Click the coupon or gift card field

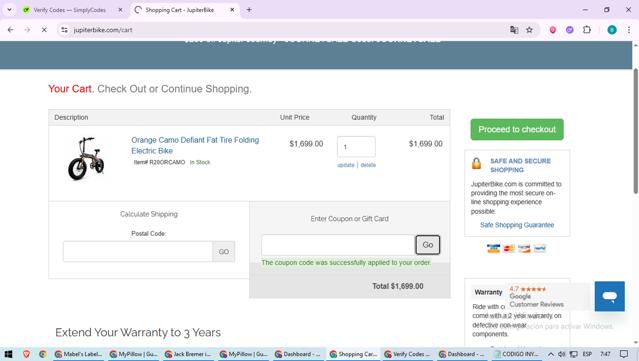pos(338,245)
